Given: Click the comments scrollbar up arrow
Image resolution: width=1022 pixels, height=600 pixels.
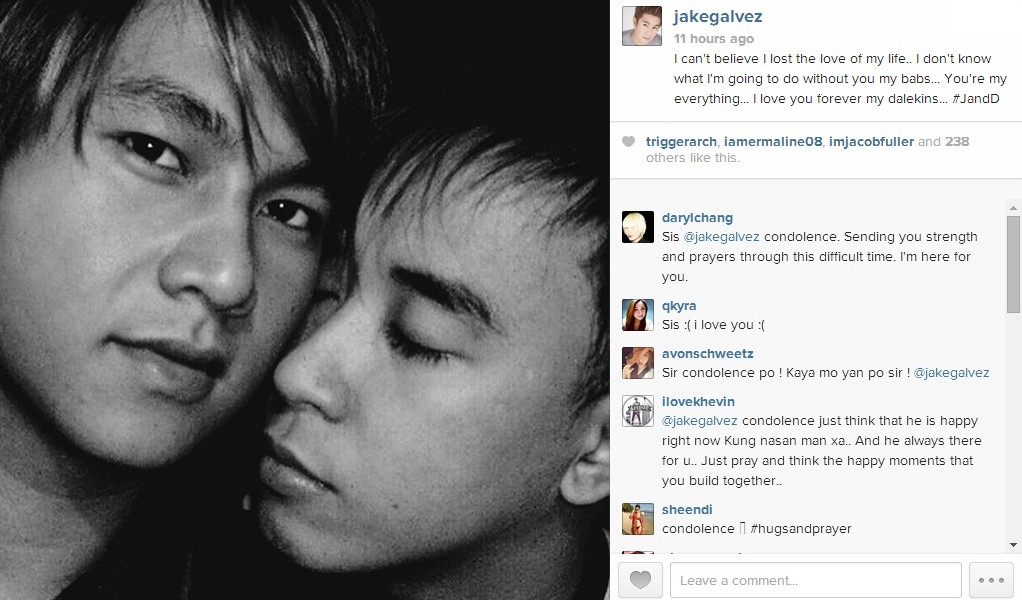Looking at the screenshot, I should click(x=1013, y=208).
